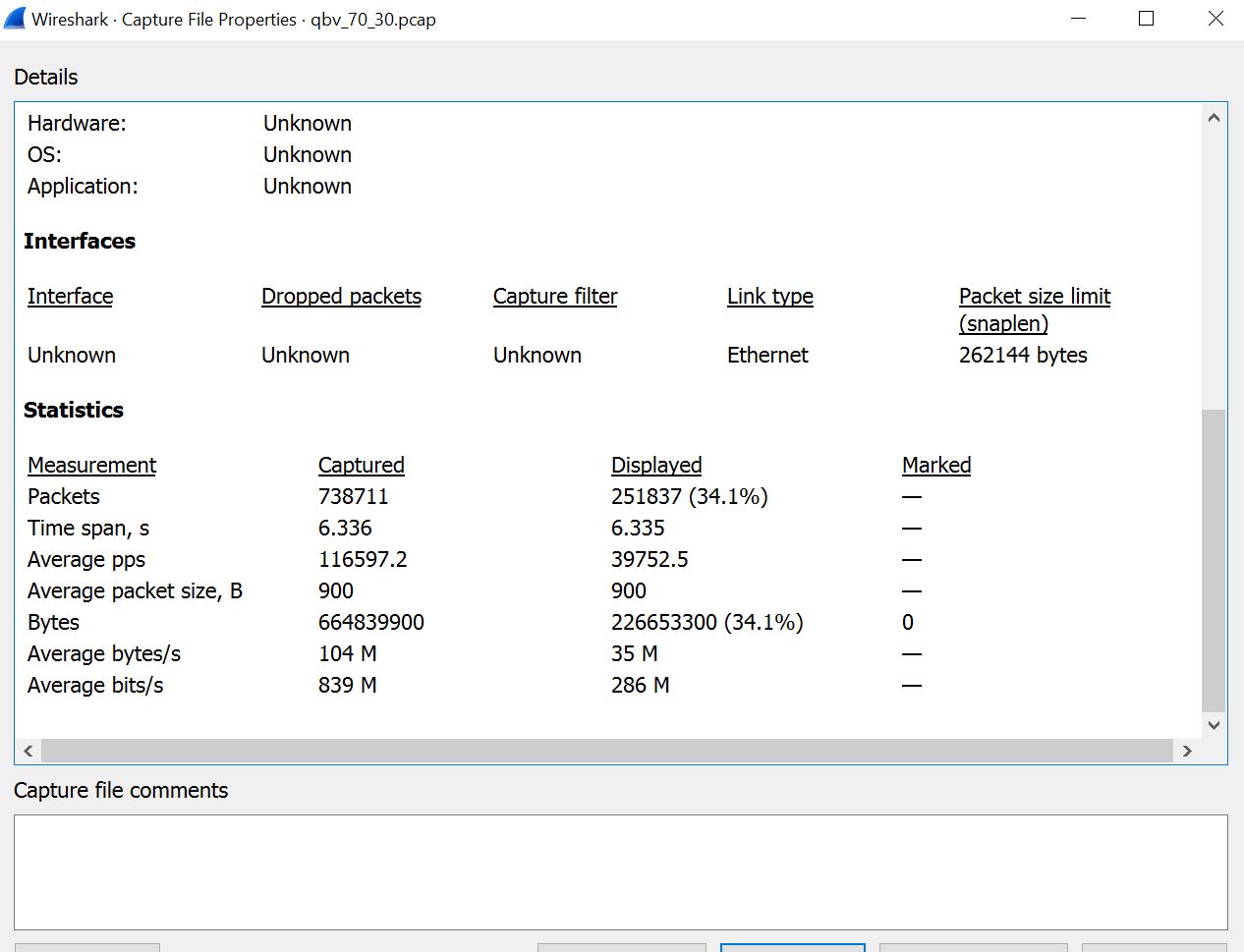Image resolution: width=1244 pixels, height=952 pixels.
Task: Click the right arrow of the horizontal scrollbar
Action: tap(1187, 751)
